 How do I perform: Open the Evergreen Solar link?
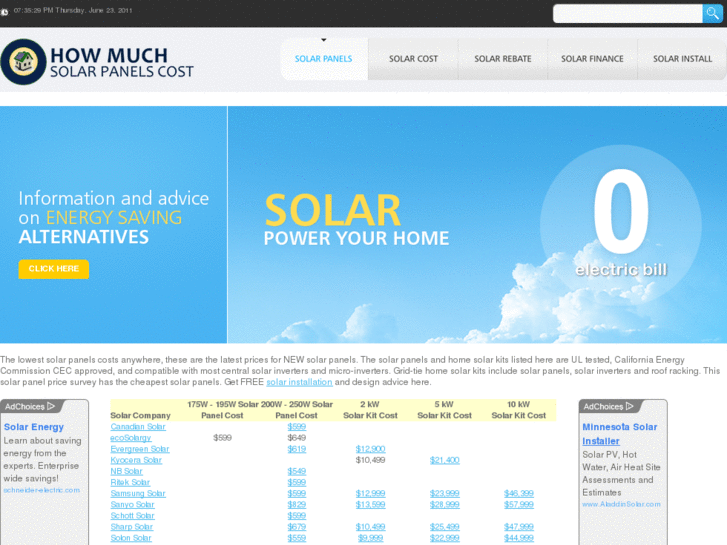[x=140, y=449]
